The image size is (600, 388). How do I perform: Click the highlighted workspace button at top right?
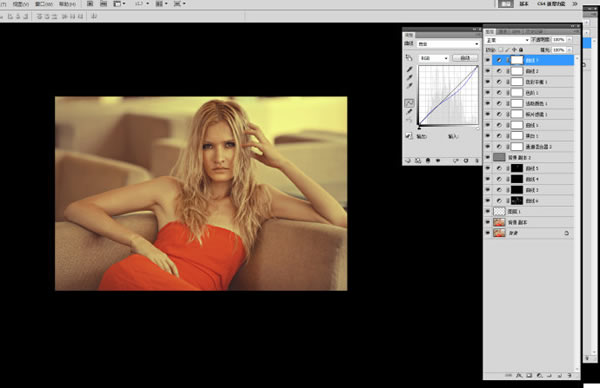(506, 4)
